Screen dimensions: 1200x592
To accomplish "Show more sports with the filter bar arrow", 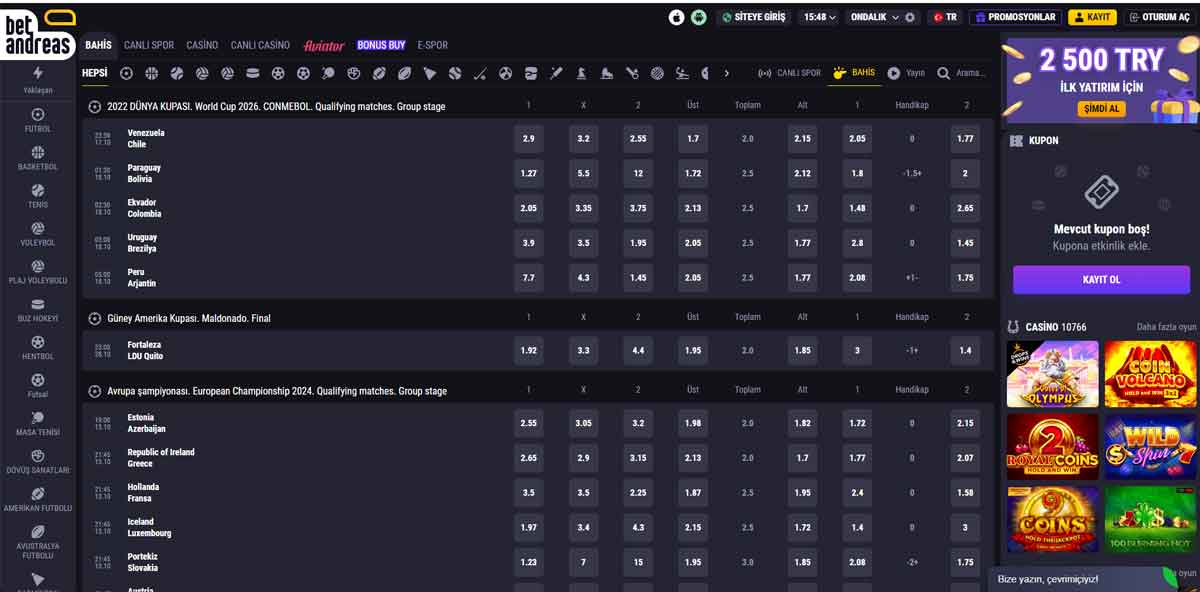I will click(x=726, y=73).
